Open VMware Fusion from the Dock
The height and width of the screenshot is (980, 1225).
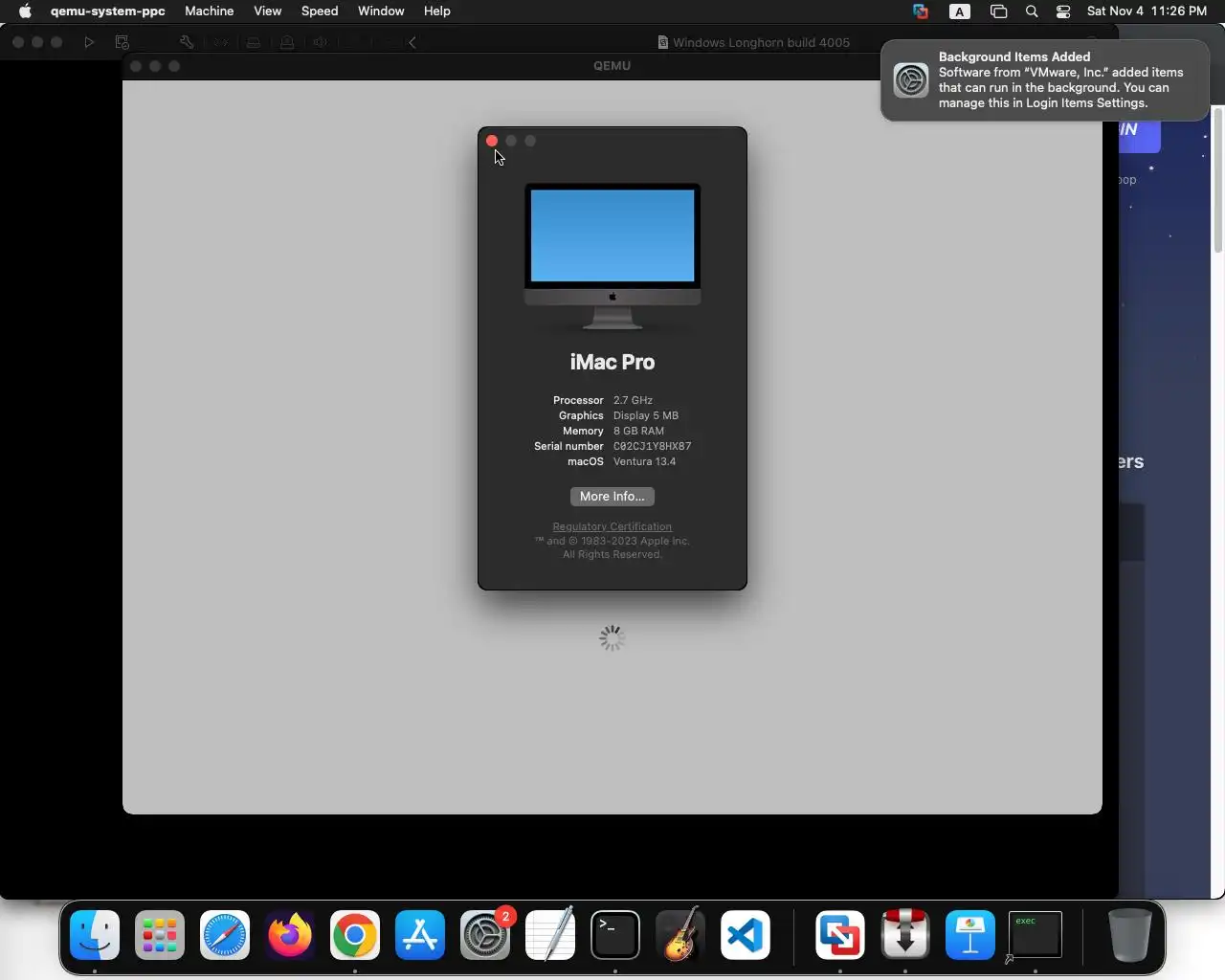point(840,935)
